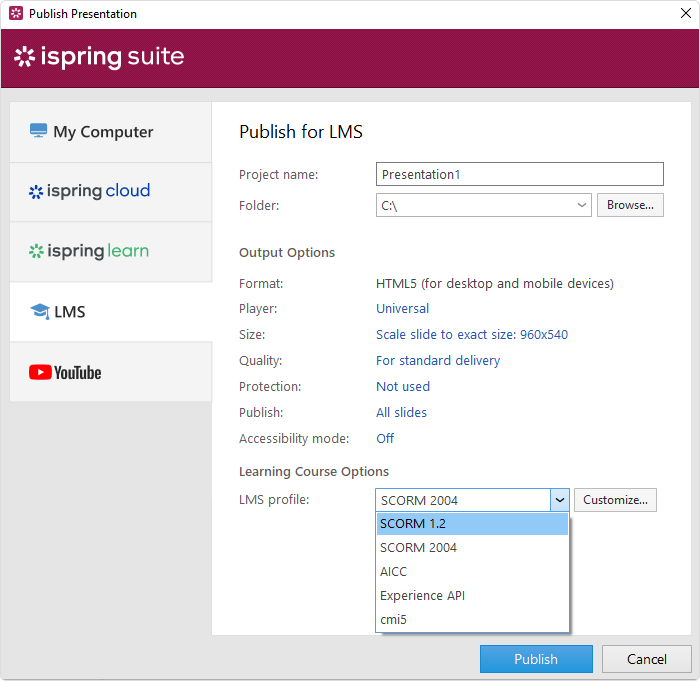Choose SCORM 2004 from the dropdown list
The width and height of the screenshot is (700, 681).
click(472, 548)
